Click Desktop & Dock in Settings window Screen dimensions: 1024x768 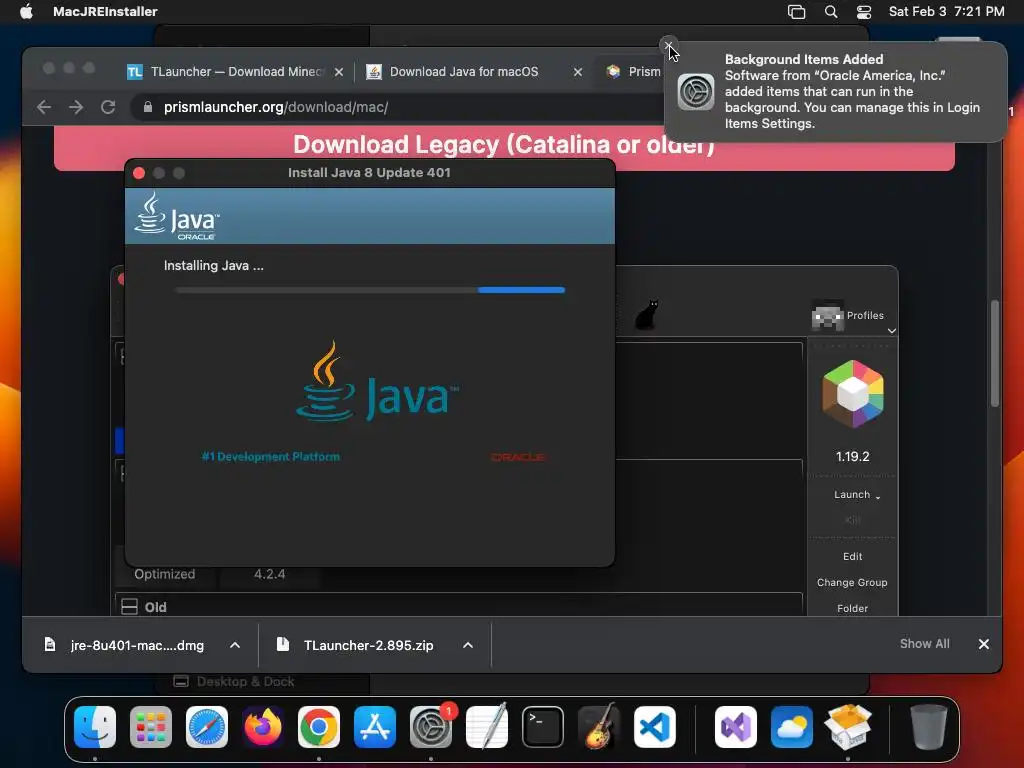pyautogui.click(x=245, y=681)
